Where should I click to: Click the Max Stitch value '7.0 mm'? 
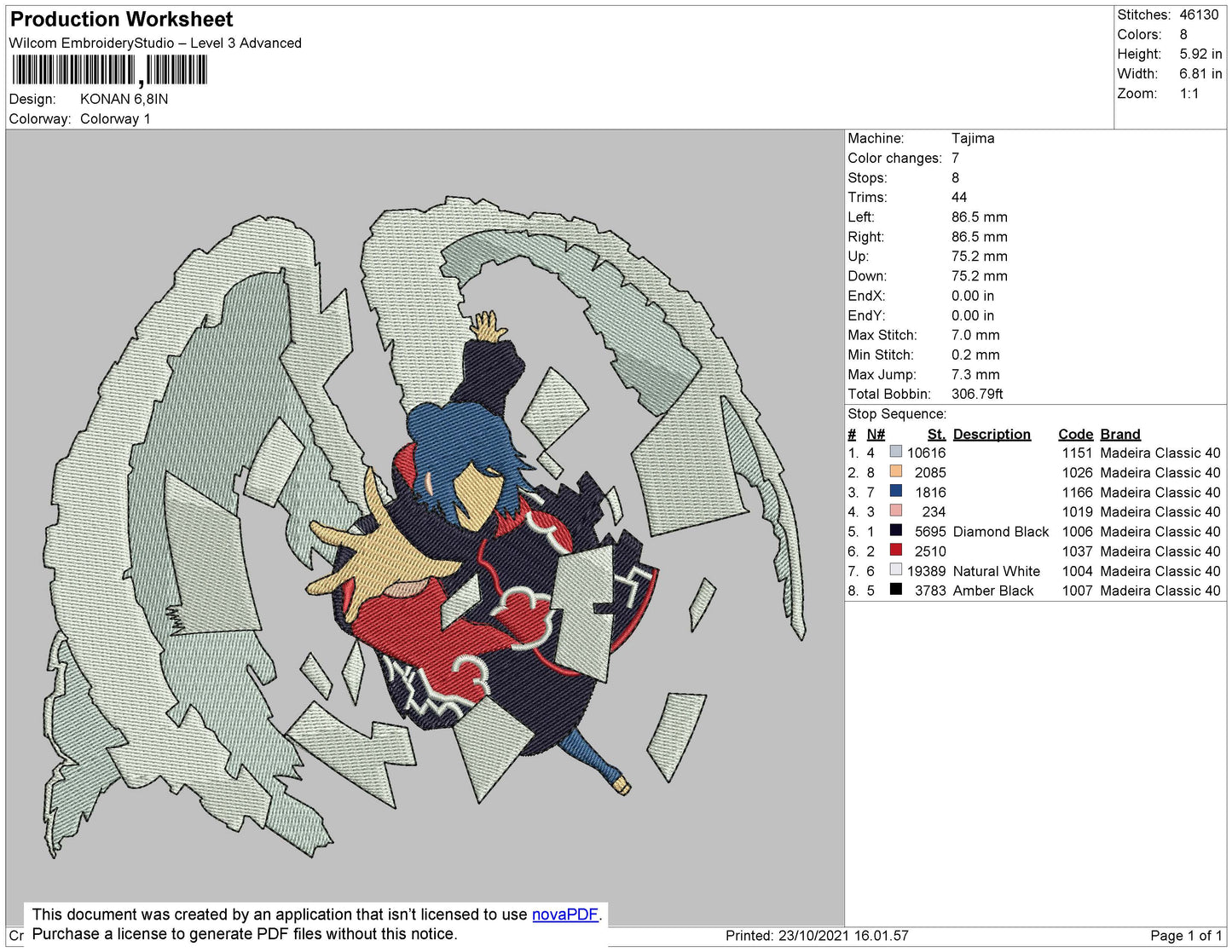[975, 335]
